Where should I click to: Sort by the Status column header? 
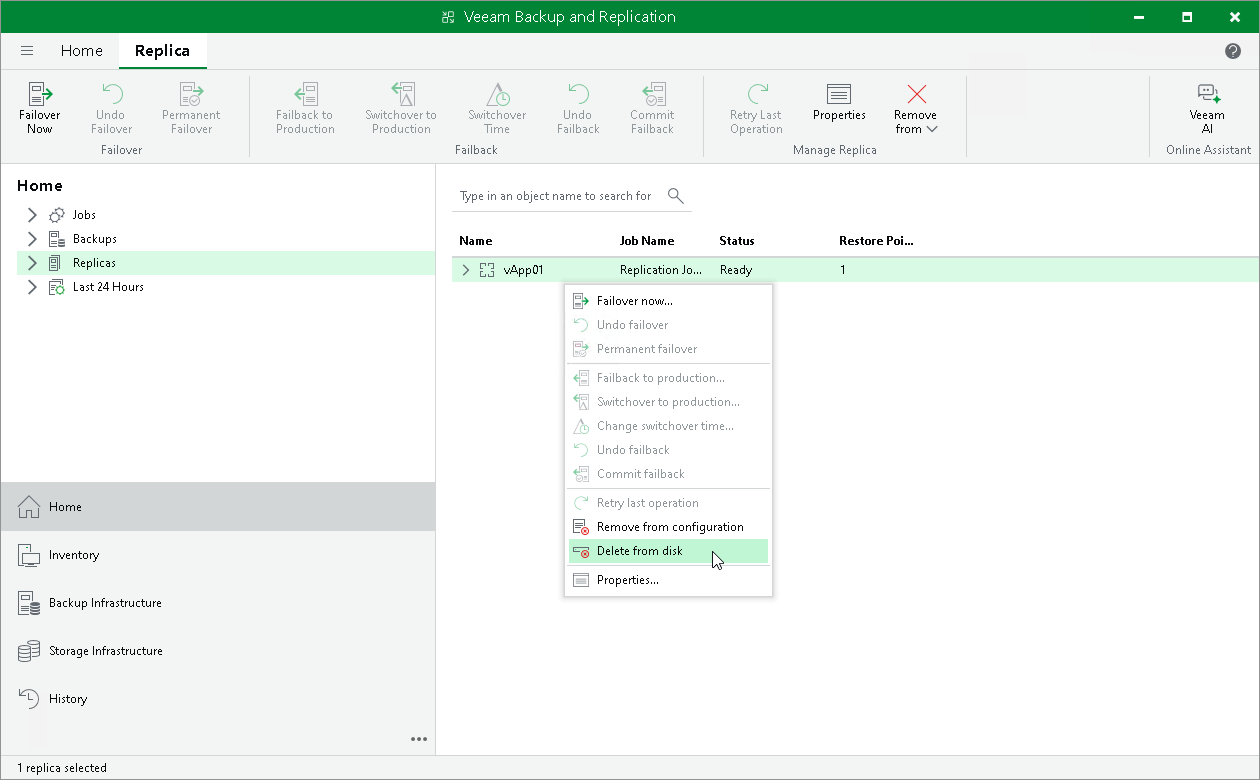point(737,241)
